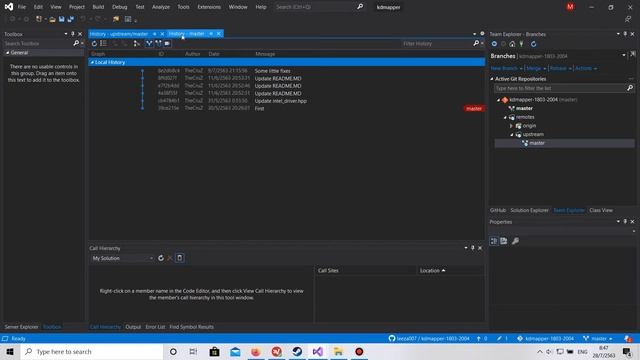Open the Debug menu
640x360 pixels.
[120, 7]
